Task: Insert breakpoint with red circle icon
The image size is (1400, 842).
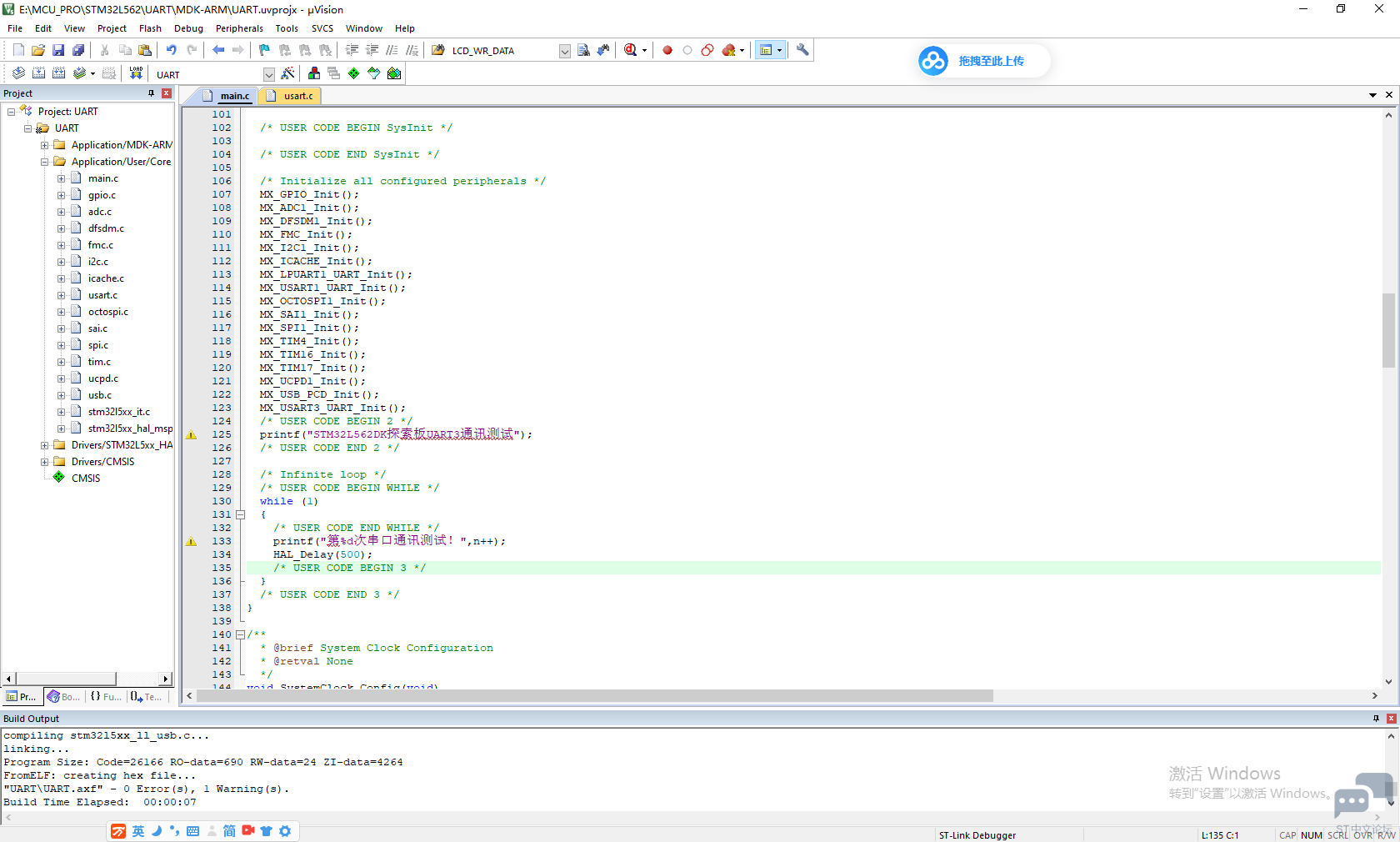Action: click(667, 50)
